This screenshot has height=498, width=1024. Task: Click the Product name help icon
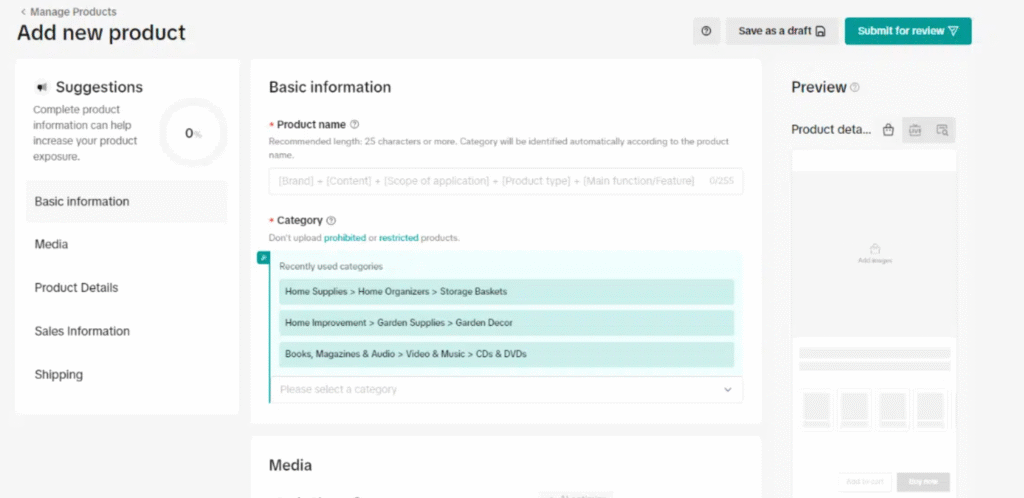pos(355,125)
